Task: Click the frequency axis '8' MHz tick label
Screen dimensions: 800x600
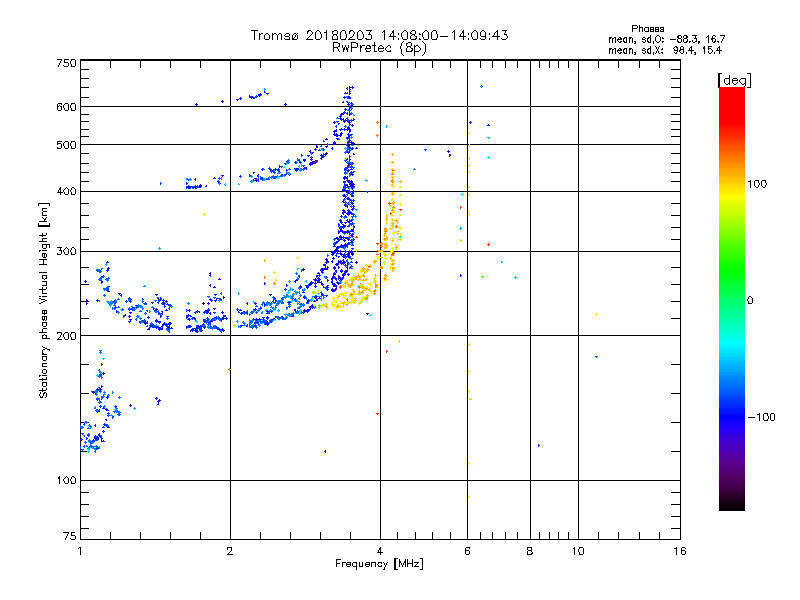Action: (x=530, y=551)
